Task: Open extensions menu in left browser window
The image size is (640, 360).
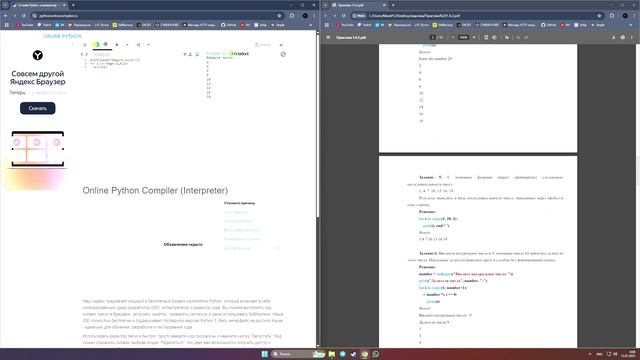Action: [x=292, y=16]
